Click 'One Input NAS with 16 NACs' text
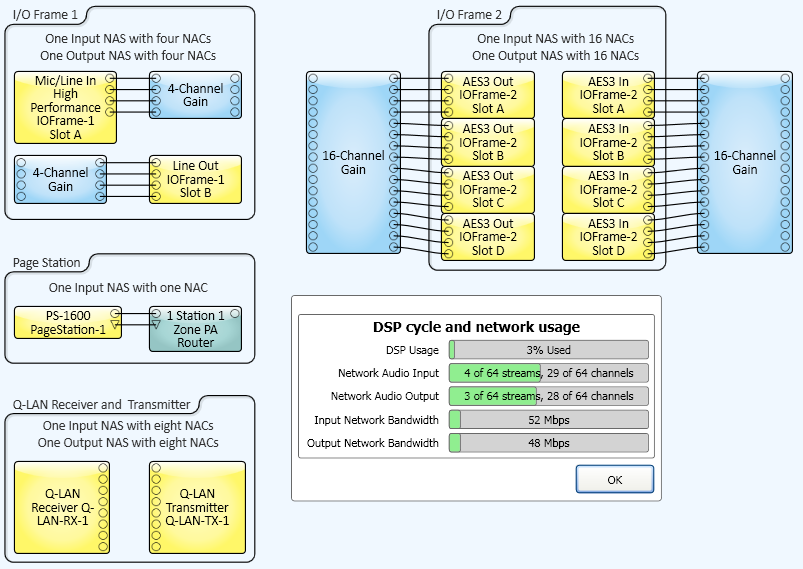This screenshot has width=803, height=569. [556, 38]
